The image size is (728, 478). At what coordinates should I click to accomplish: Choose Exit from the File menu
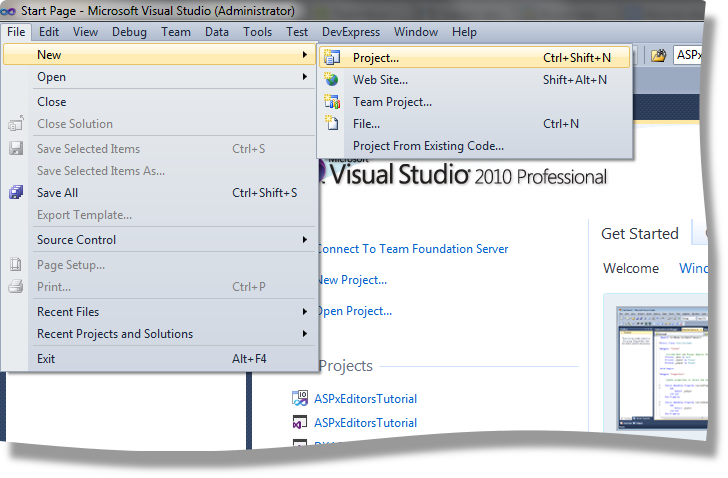[159, 359]
